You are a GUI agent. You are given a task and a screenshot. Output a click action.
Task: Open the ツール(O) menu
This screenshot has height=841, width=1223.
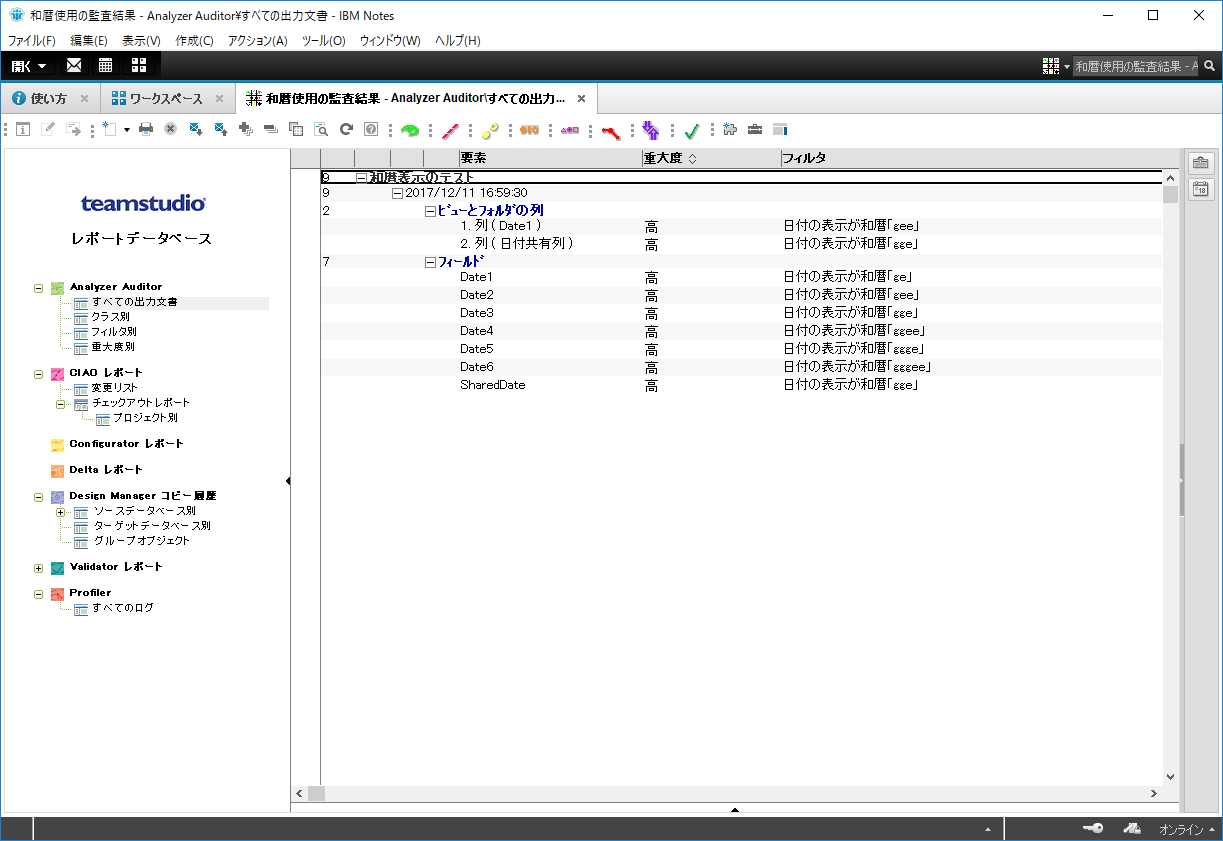[x=324, y=41]
